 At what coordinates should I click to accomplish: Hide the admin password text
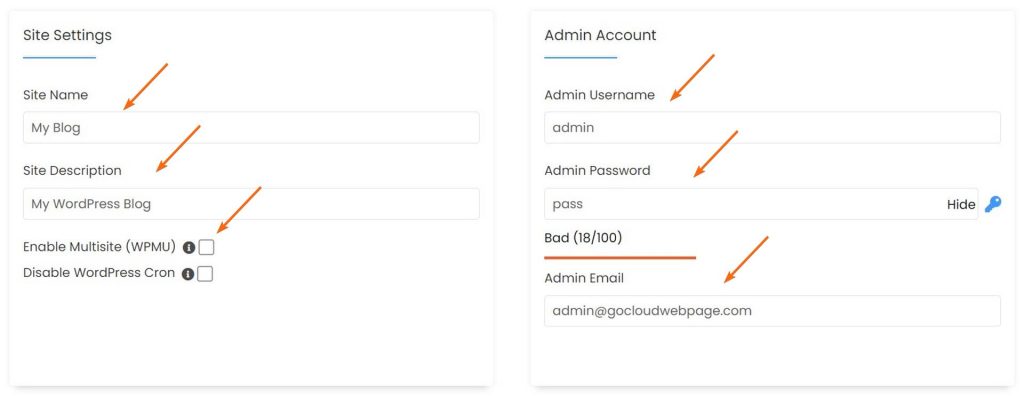click(961, 204)
